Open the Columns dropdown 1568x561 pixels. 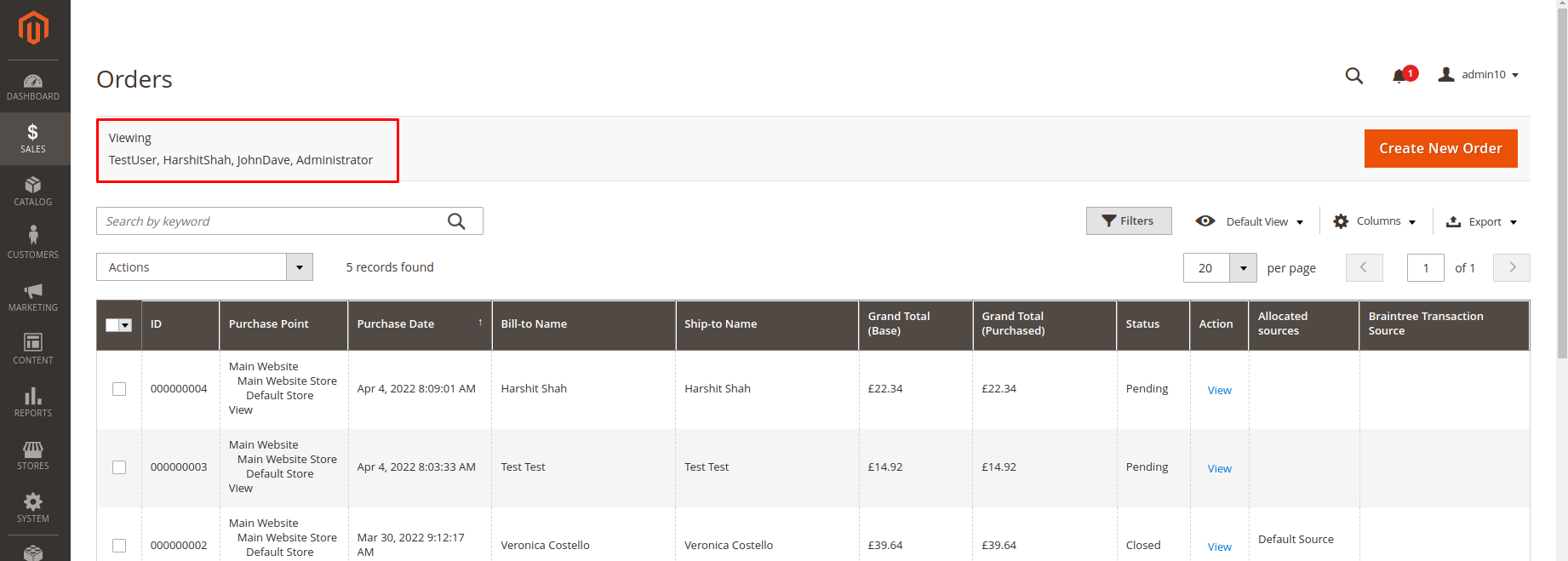(x=1375, y=221)
